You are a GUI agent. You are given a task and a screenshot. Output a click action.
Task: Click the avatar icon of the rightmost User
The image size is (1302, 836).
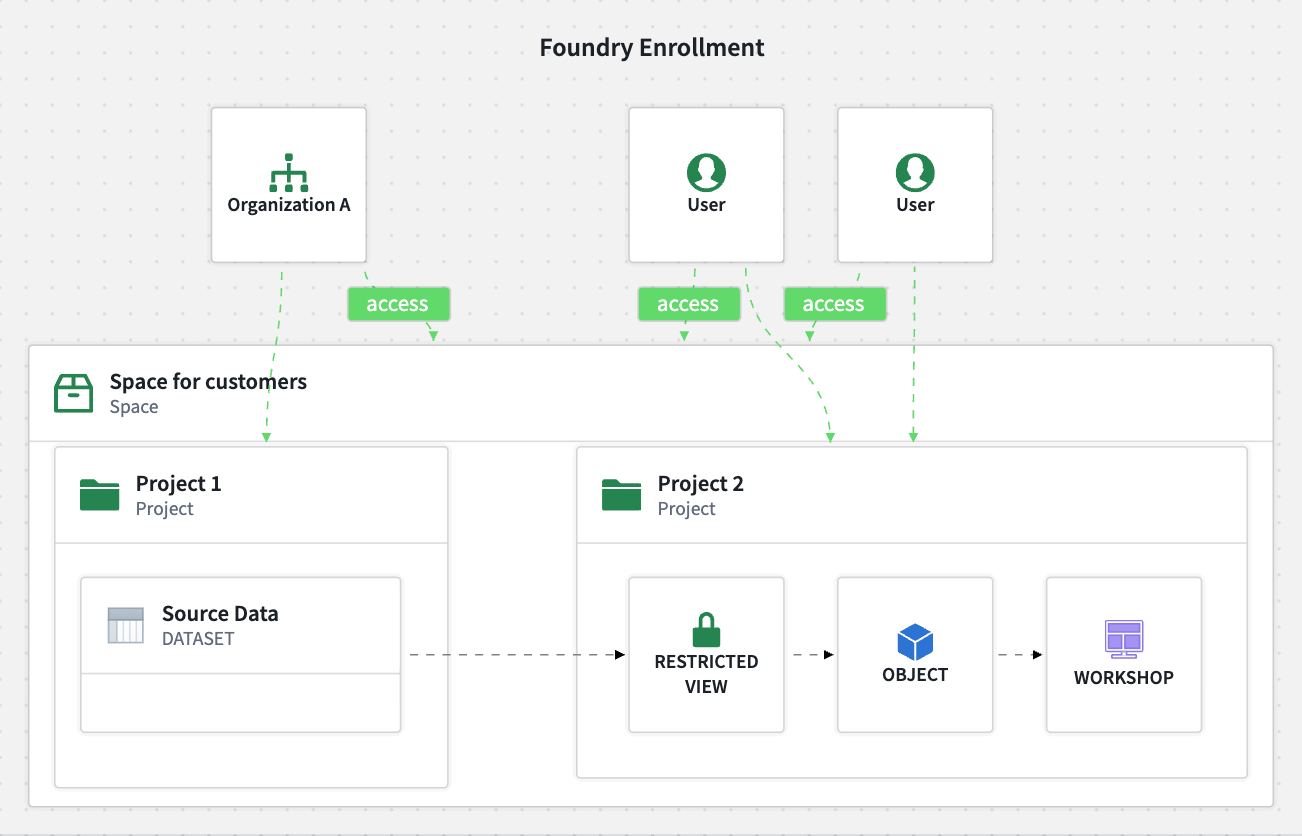[915, 173]
